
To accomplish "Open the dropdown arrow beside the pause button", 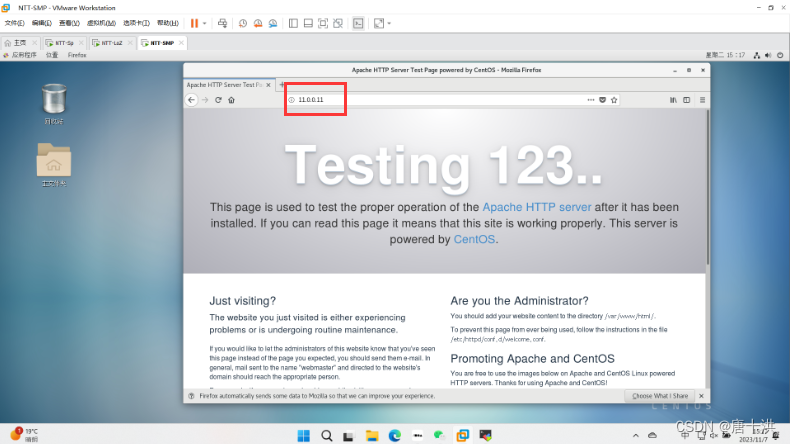I will point(204,23).
